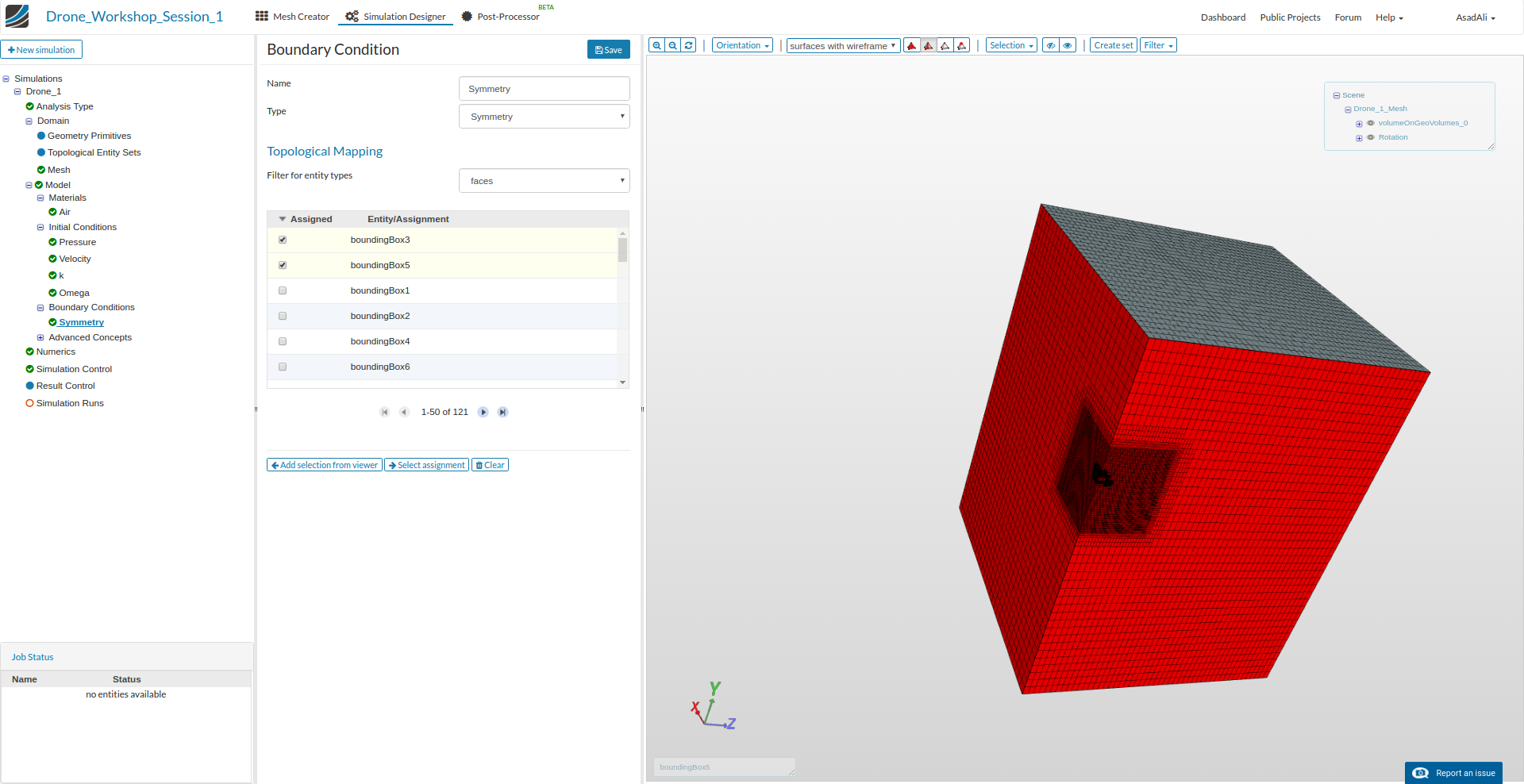Open the Dashboard menu item
The height and width of the screenshot is (784, 1524).
tap(1223, 17)
